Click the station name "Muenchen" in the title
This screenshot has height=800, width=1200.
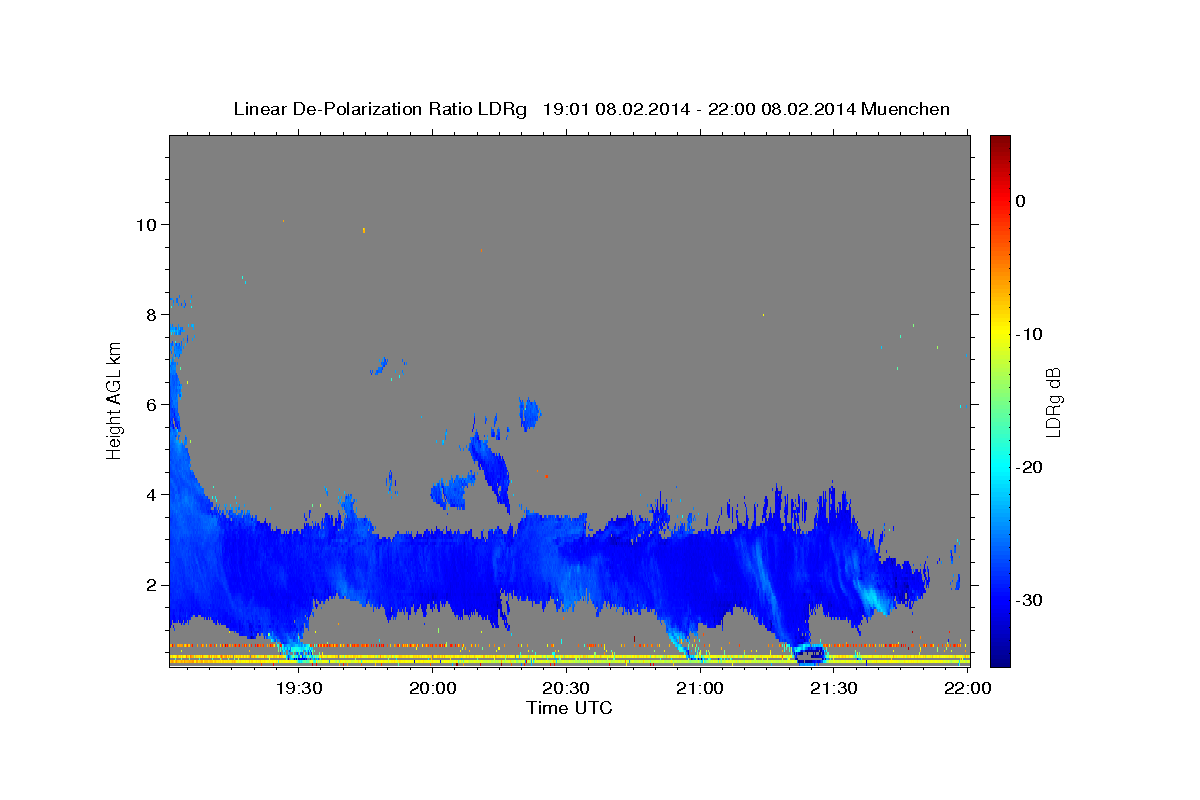coord(906,109)
